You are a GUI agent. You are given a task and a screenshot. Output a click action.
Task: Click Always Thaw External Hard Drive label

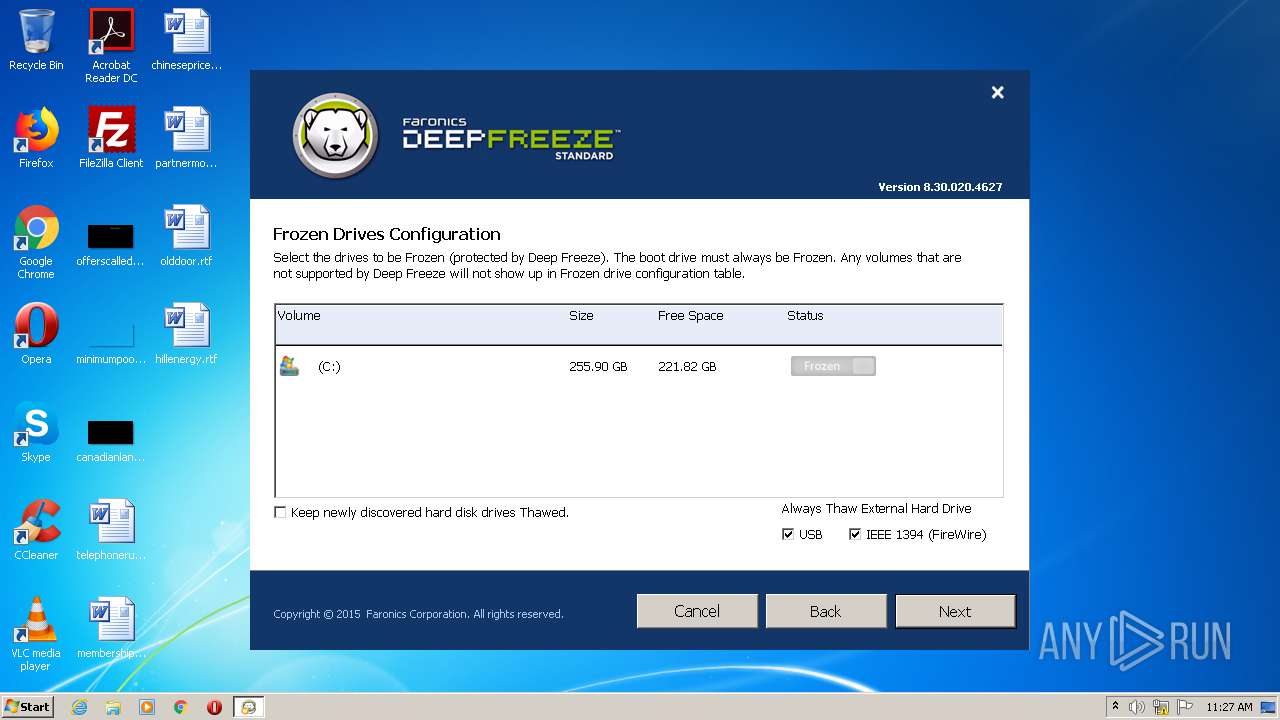point(876,509)
